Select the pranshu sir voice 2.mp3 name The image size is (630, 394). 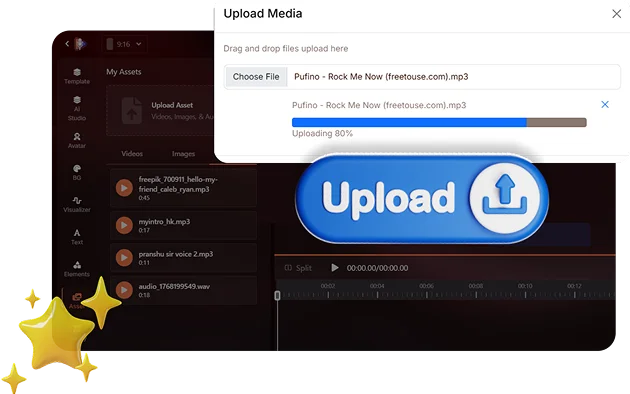coord(176,254)
